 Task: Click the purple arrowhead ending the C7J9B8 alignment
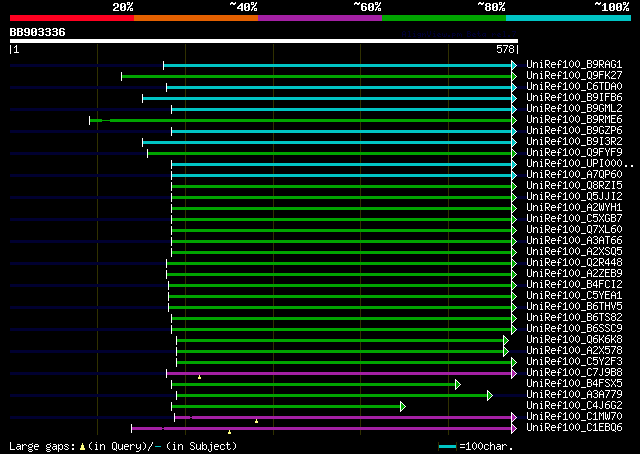click(514, 374)
